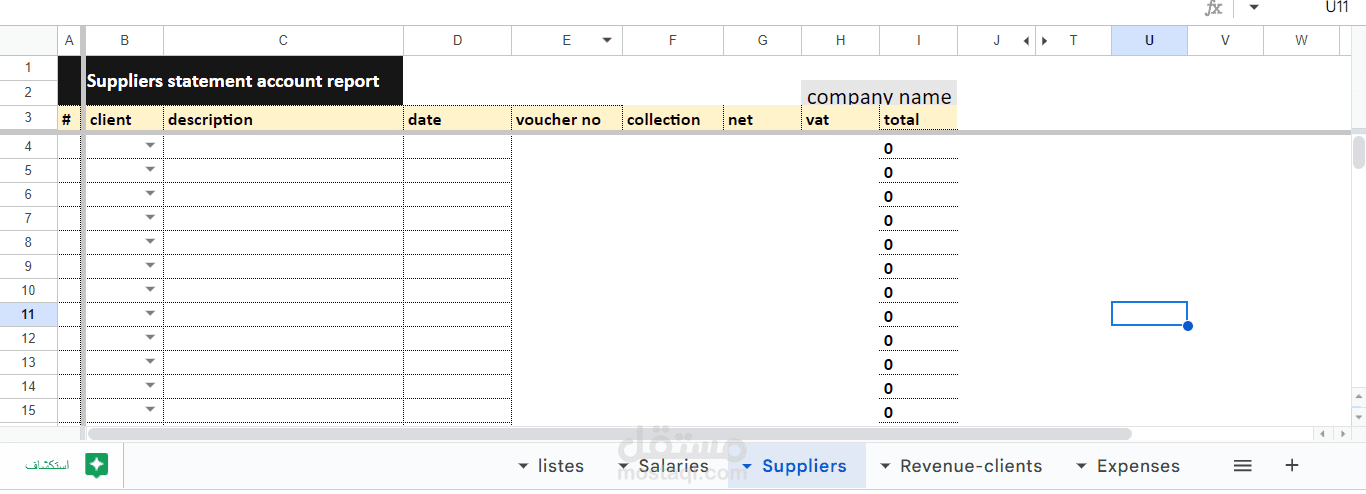Click the description header cell
1366x494 pixels.
pyautogui.click(x=283, y=119)
